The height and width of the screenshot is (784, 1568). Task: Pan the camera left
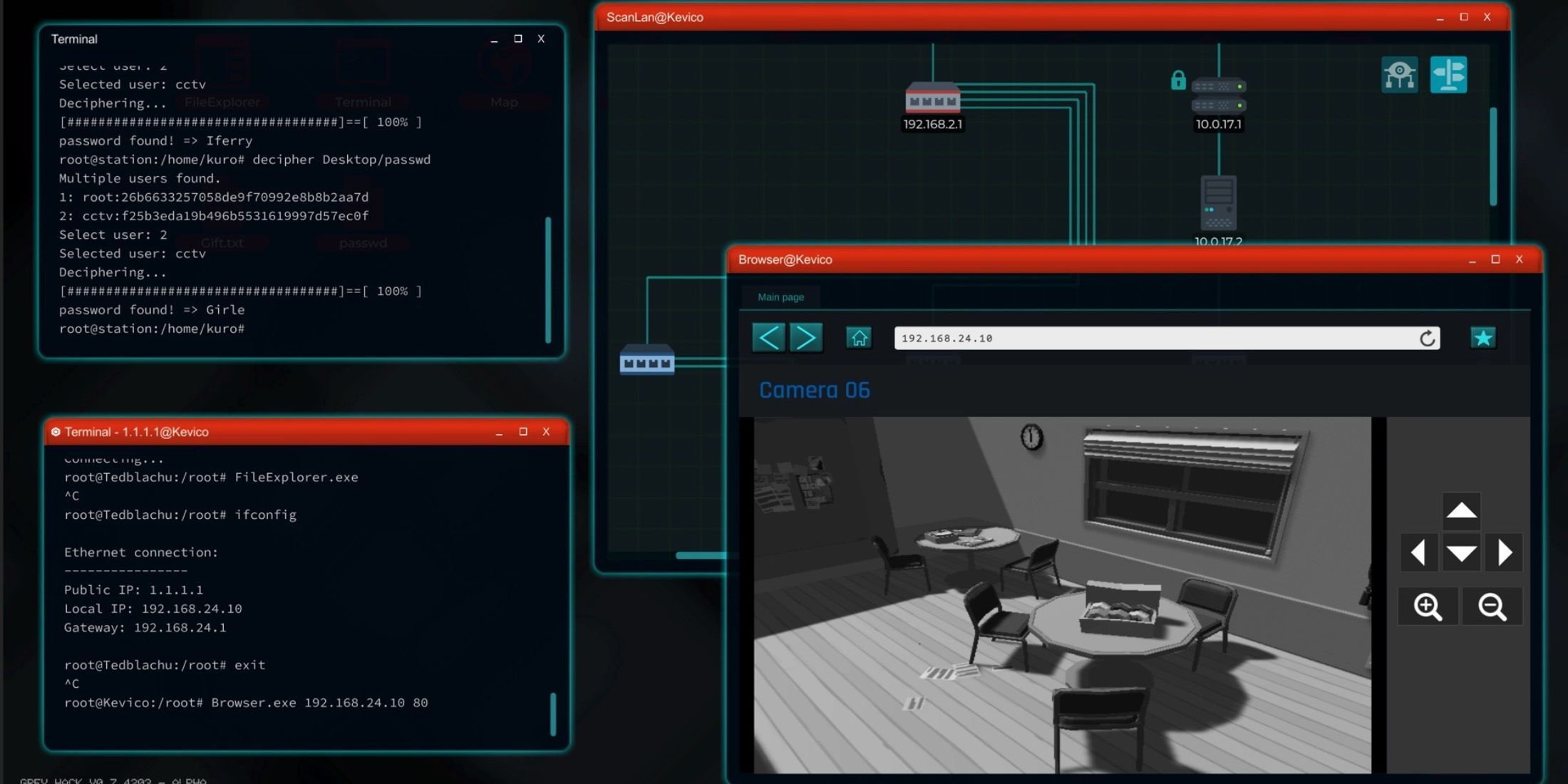pos(1418,553)
